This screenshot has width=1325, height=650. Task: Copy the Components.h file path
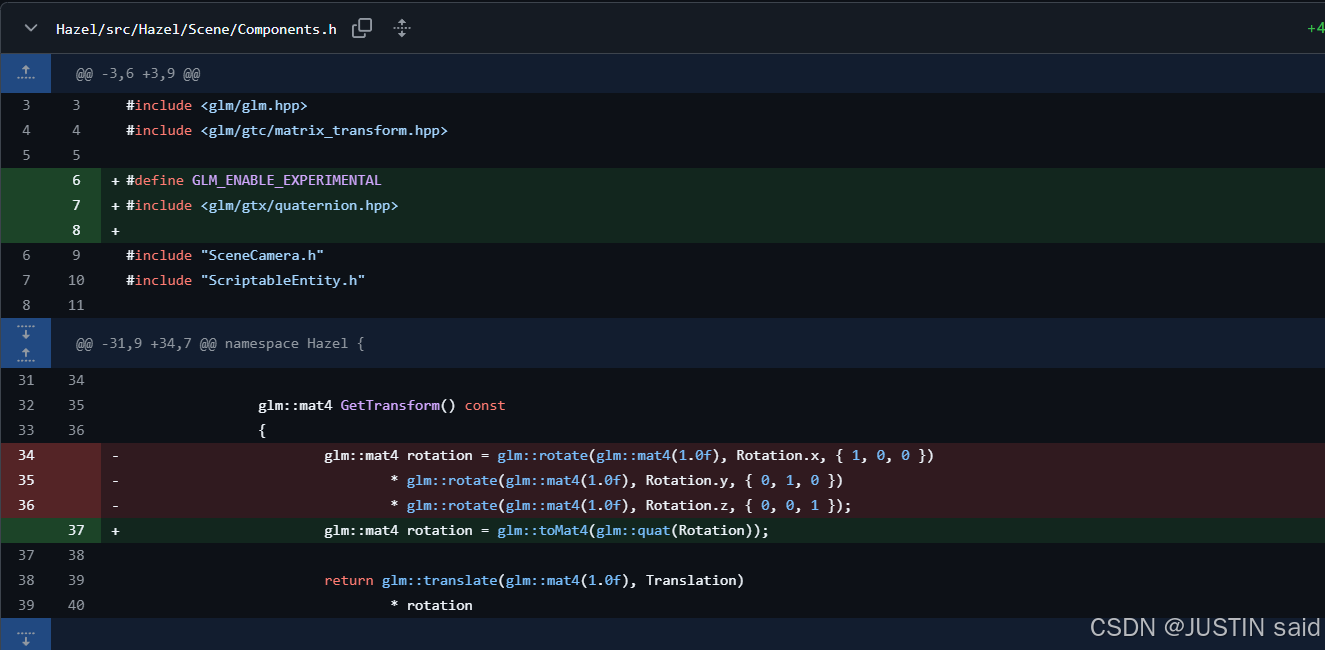point(362,29)
